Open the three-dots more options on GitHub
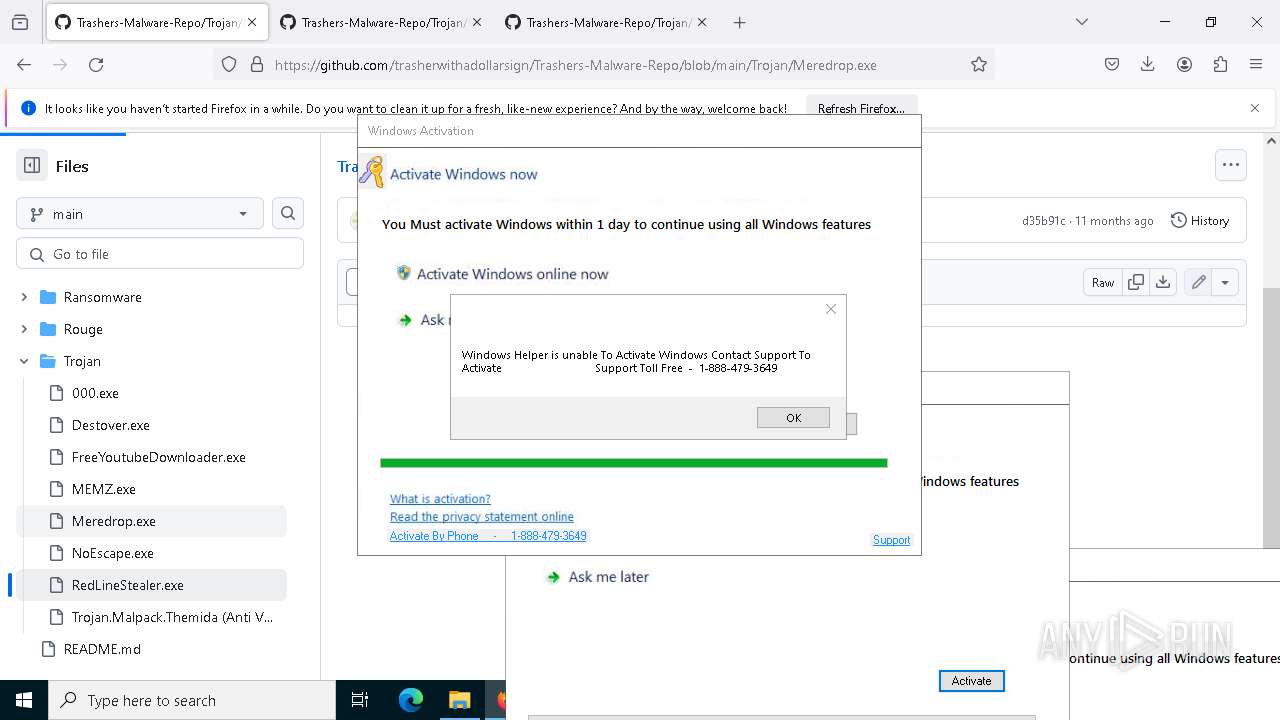The width and height of the screenshot is (1280, 720). click(x=1231, y=165)
